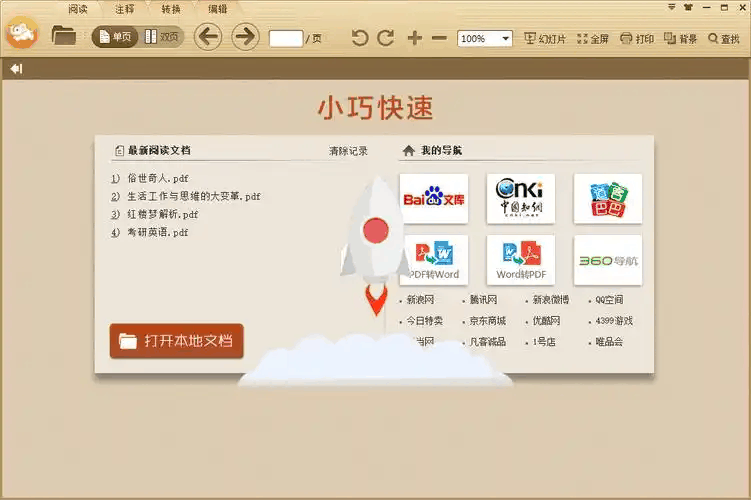Open the 100% zoom level dropdown
The height and width of the screenshot is (500, 751).
[x=505, y=39]
